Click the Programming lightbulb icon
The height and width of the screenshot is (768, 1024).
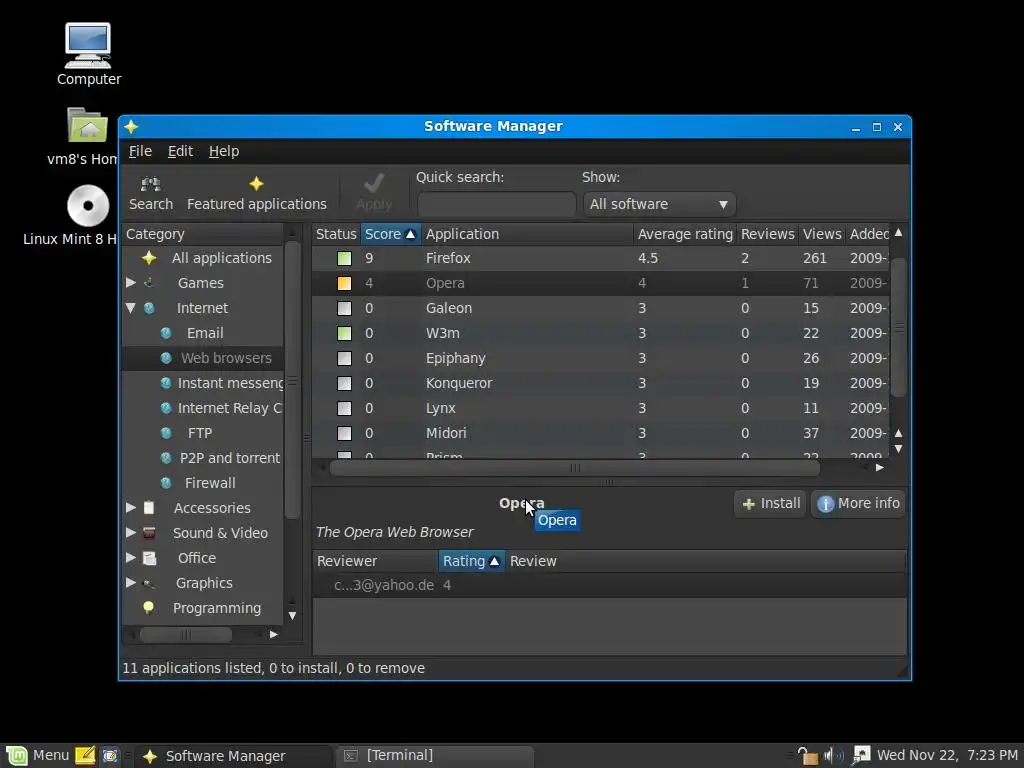[x=149, y=608]
